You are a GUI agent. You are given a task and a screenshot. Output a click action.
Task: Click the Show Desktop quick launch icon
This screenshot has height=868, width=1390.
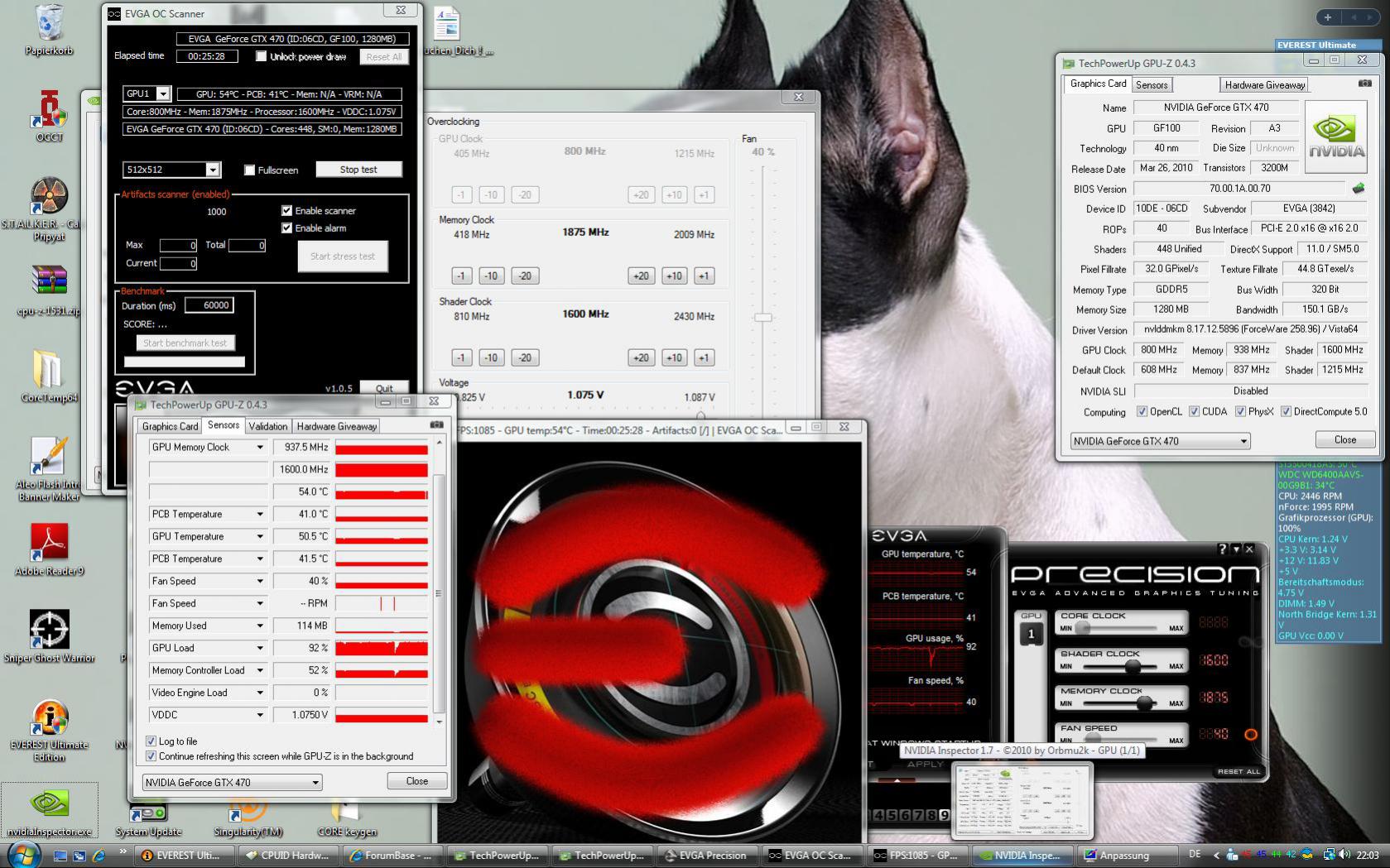point(60,855)
